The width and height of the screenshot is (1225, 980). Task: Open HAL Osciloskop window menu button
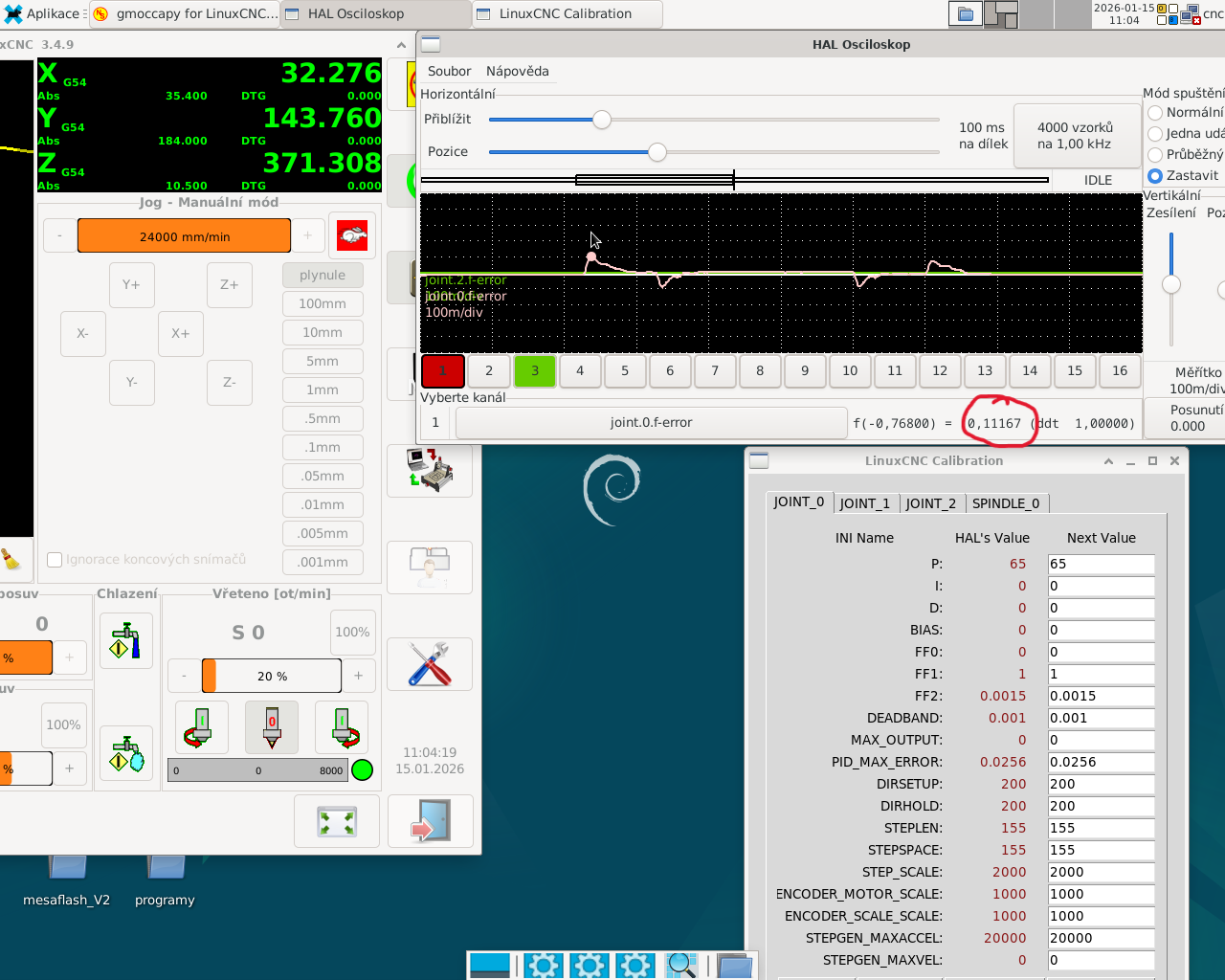click(x=431, y=44)
